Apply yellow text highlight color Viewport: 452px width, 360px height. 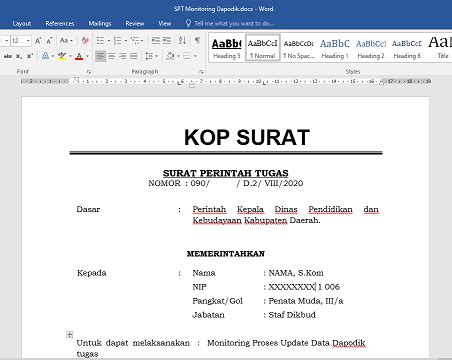[62, 56]
